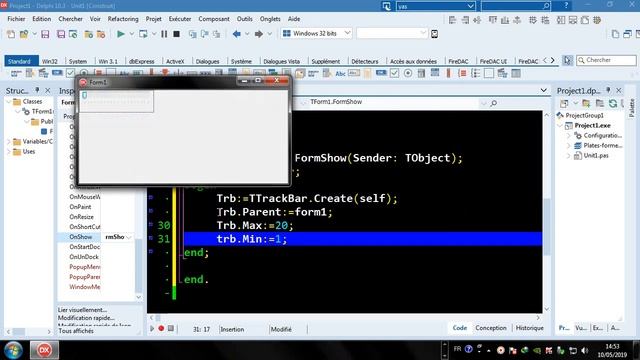Click the Delphi DX taskbar button
Viewport: 640px width, 360px height.
(x=44, y=350)
